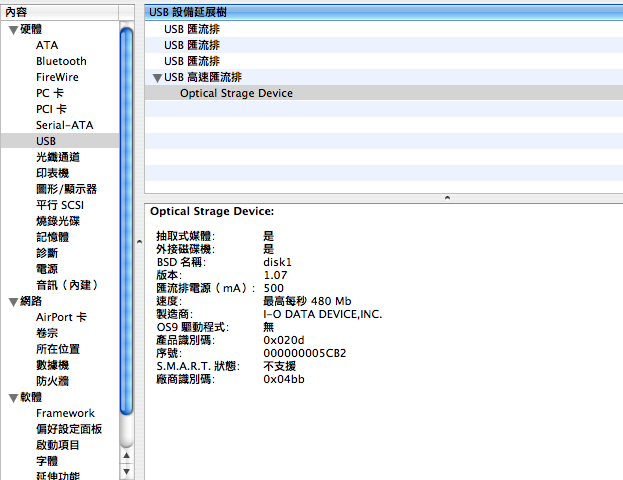Select the first USB 匯流排 row
Image resolution: width=623 pixels, height=480 pixels.
(383, 29)
